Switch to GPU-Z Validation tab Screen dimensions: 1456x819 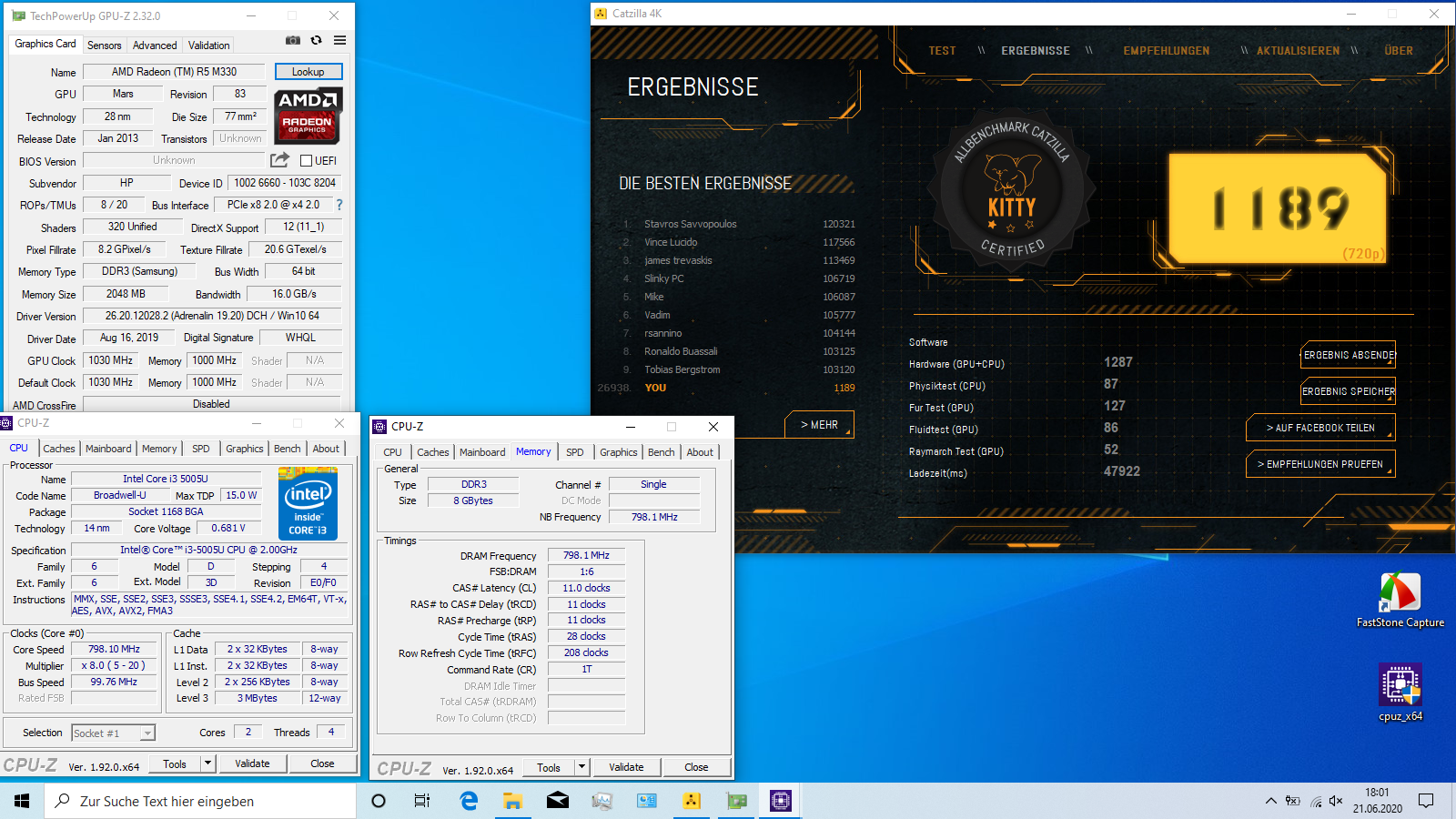(208, 45)
